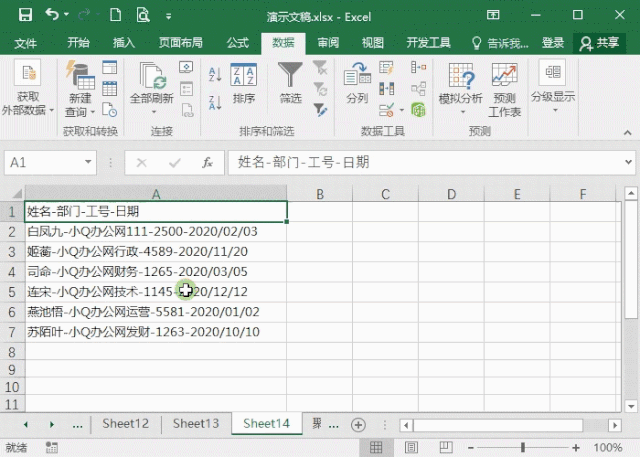Click the consolidate icon
This screenshot has width=640, height=457.
pos(418,67)
